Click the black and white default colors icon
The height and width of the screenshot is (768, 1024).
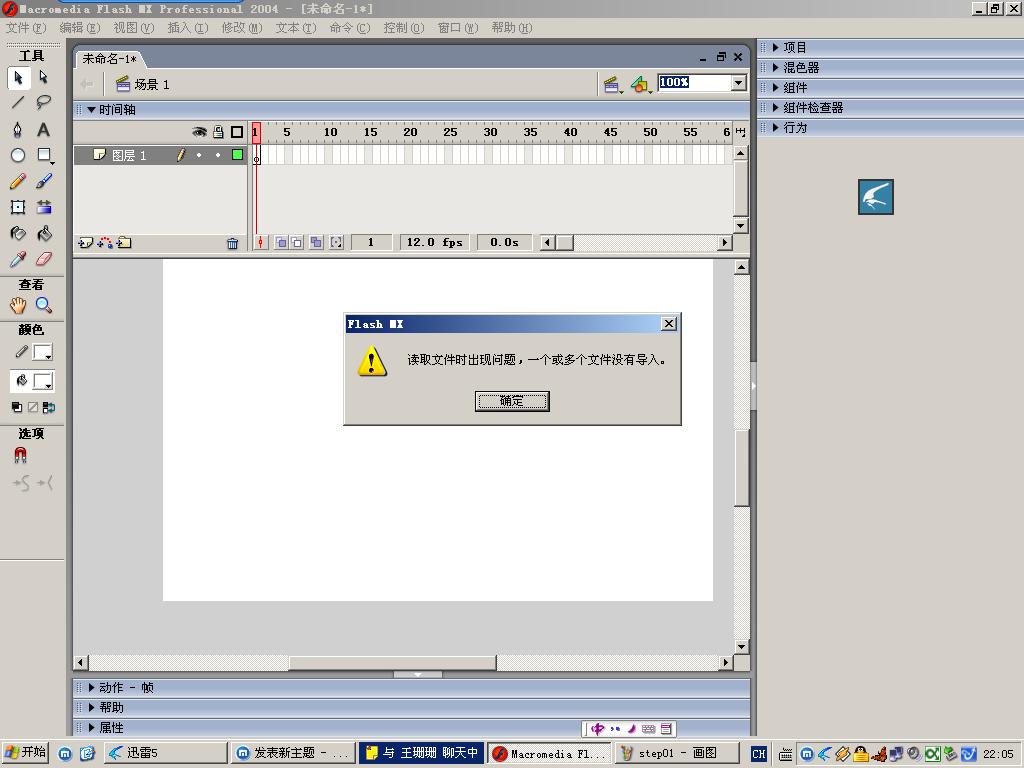pyautogui.click(x=17, y=408)
